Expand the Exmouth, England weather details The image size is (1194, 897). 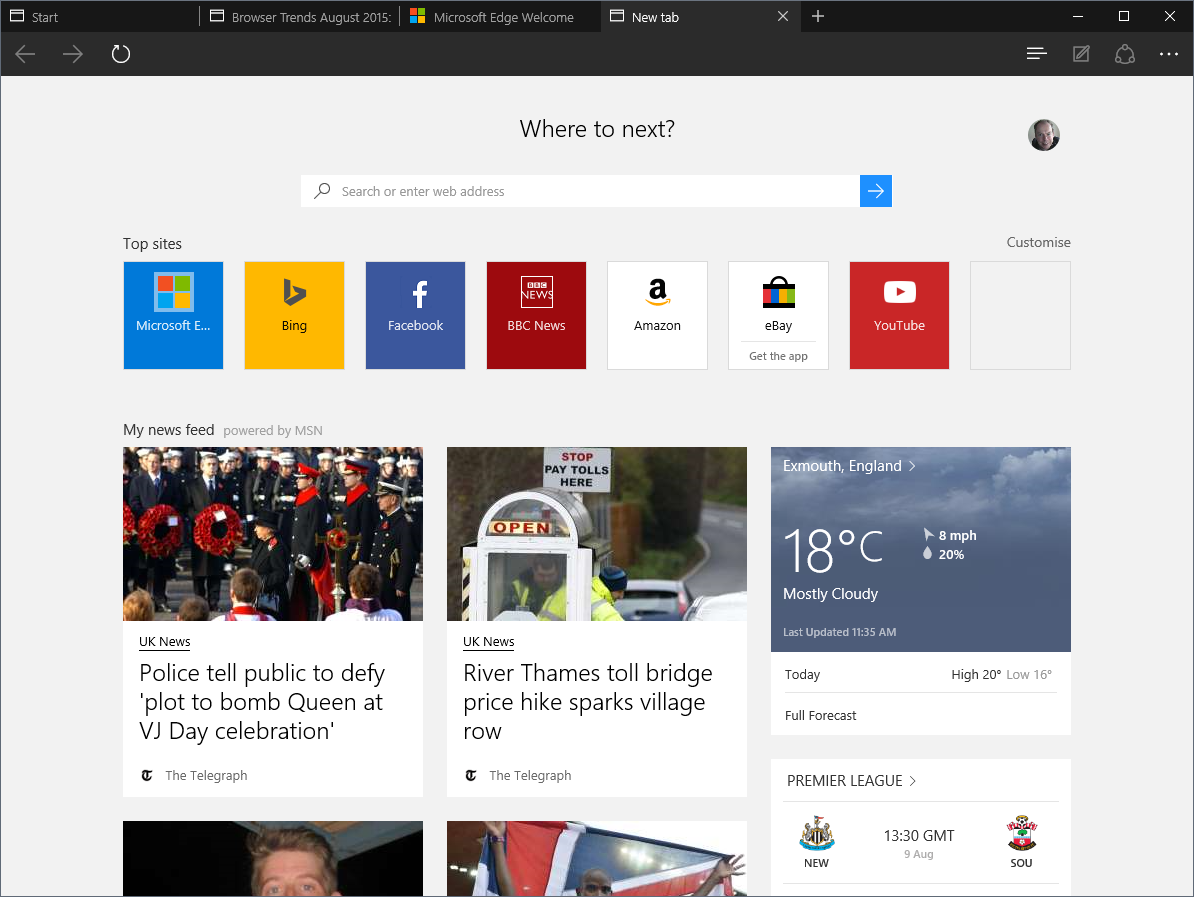coord(848,465)
